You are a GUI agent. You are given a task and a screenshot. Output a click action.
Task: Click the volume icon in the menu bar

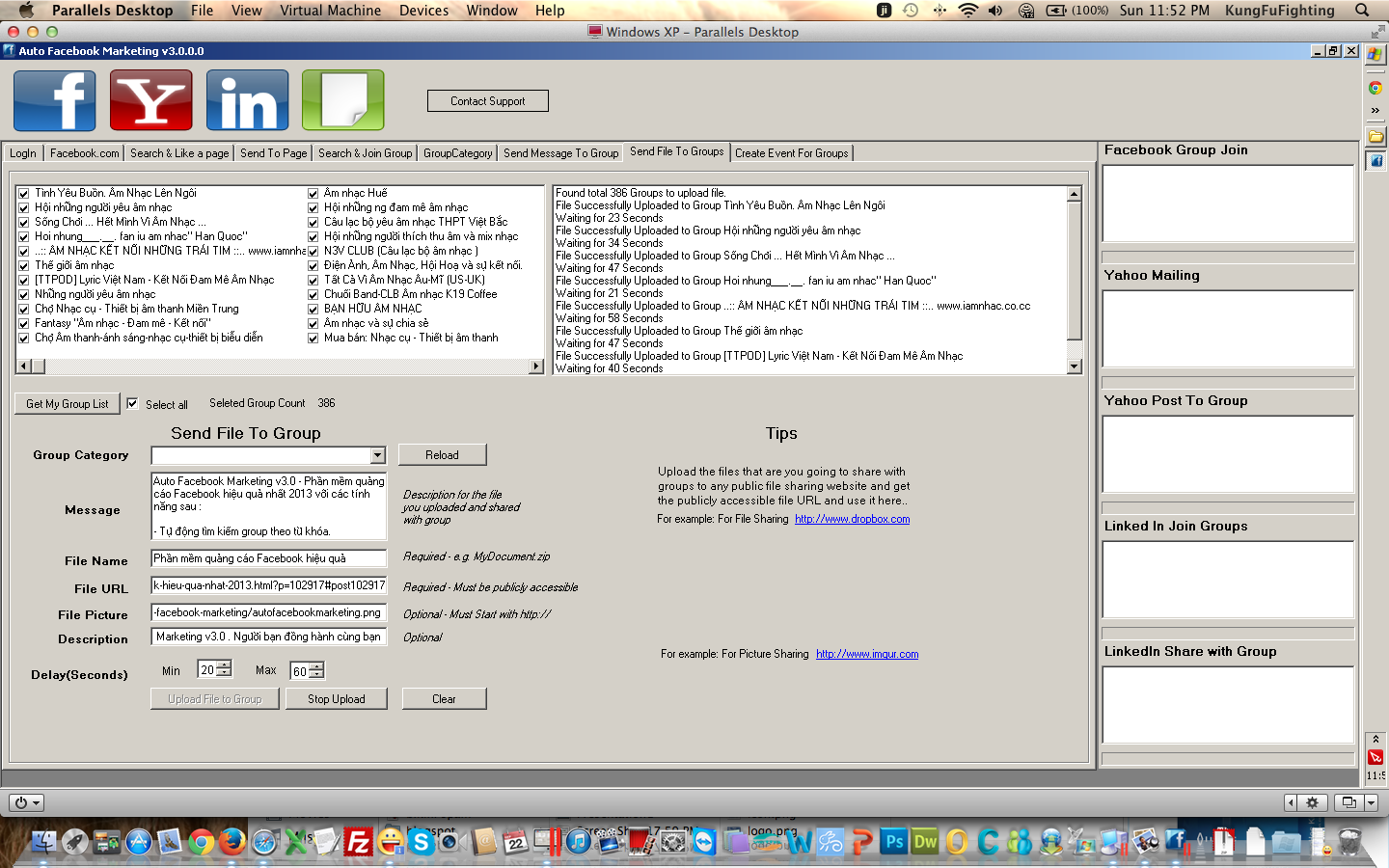(x=995, y=10)
